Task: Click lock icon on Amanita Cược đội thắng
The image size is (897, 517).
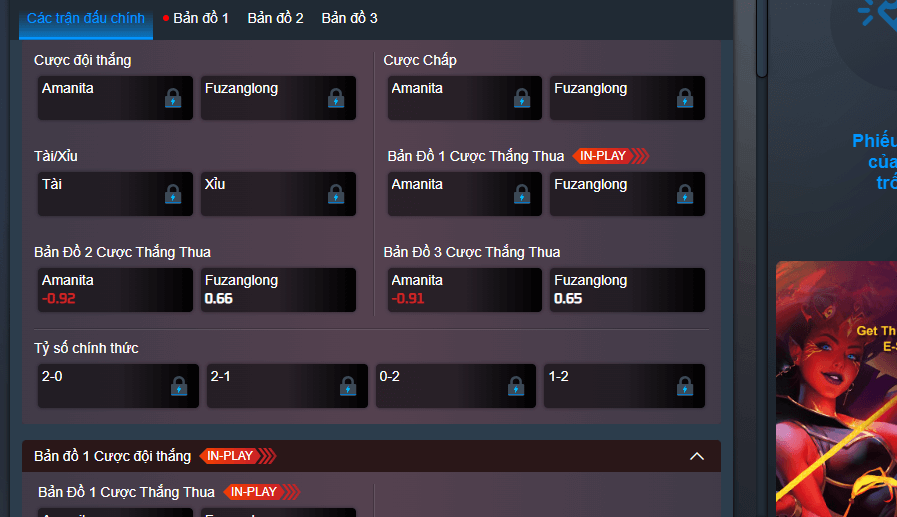Action: tap(173, 98)
